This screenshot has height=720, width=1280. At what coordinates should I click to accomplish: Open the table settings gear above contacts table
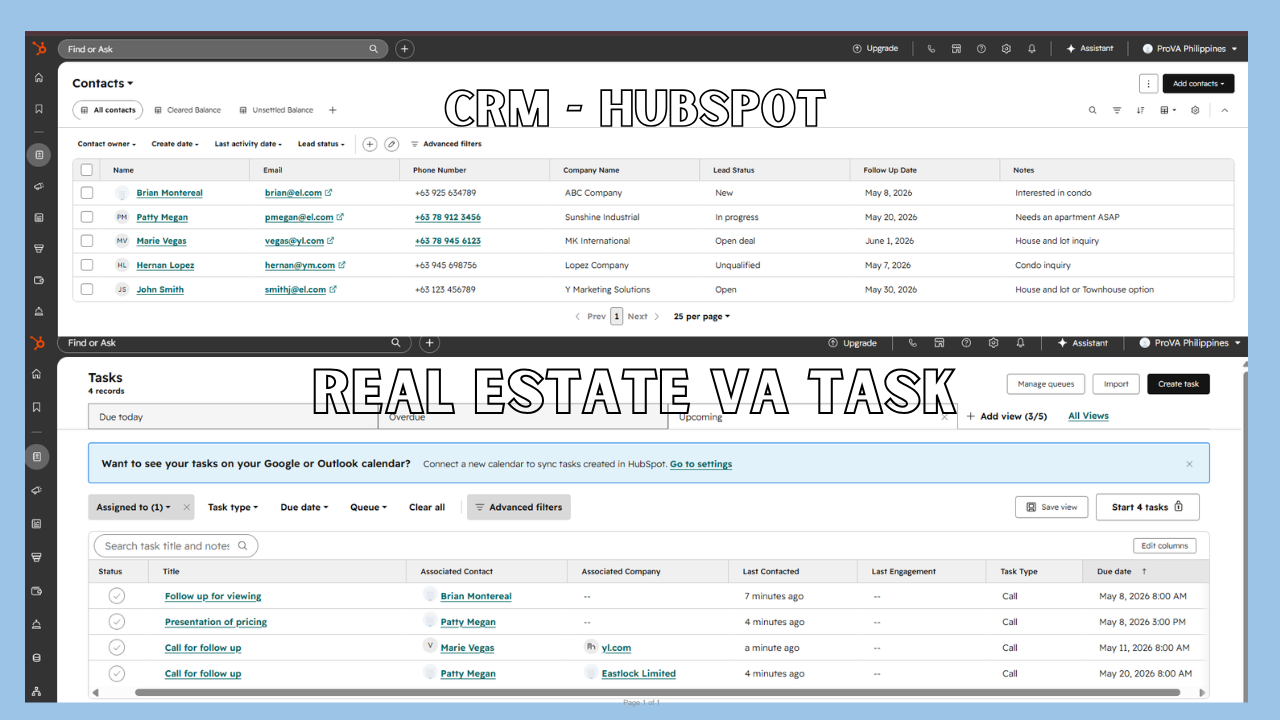click(x=1195, y=110)
